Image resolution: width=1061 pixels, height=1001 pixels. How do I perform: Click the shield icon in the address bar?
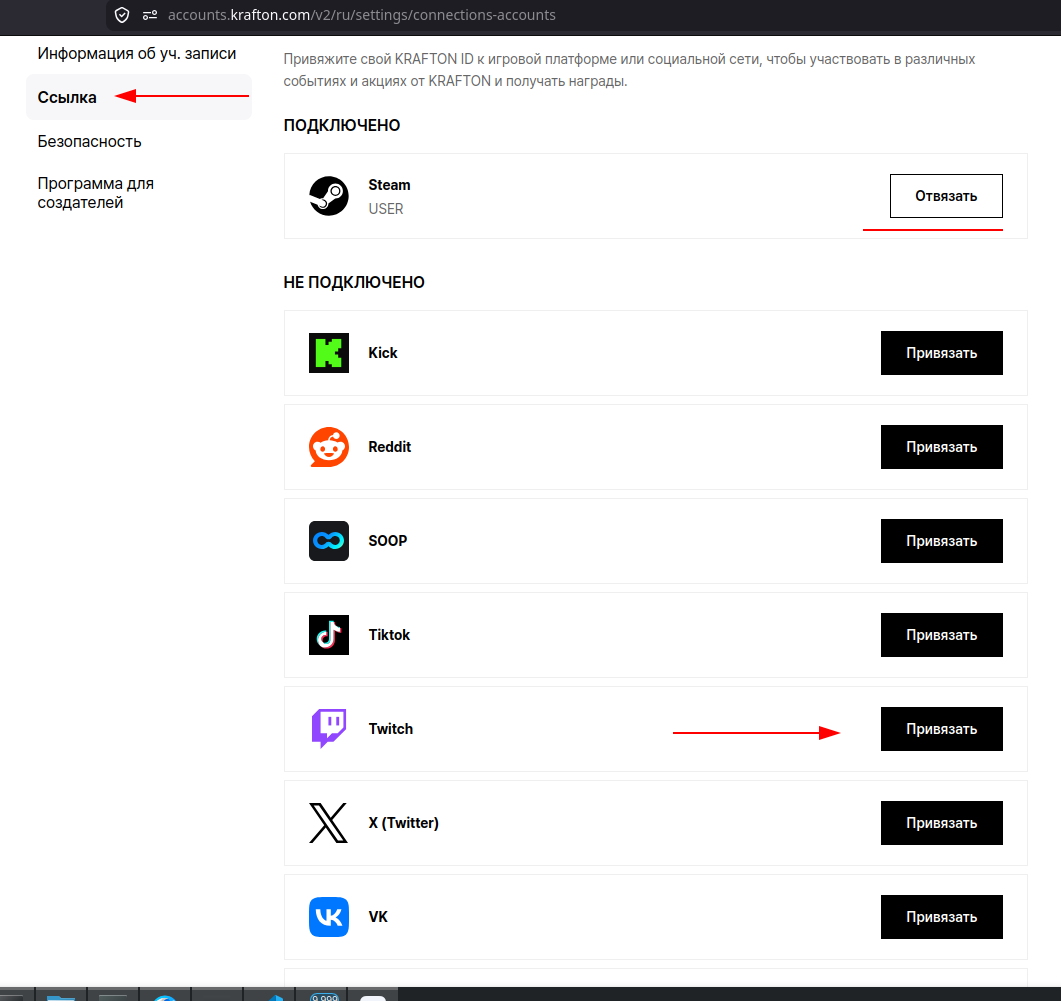point(122,15)
